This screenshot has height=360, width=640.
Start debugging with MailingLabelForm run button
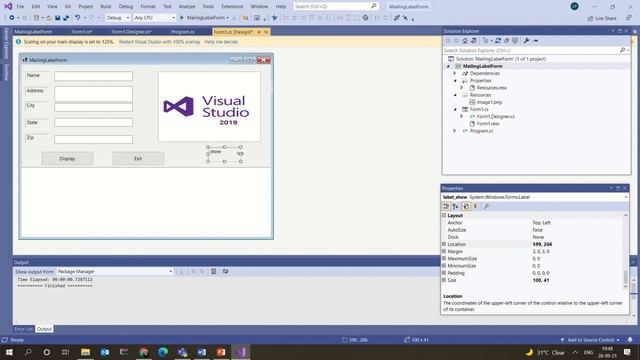(x=204, y=18)
